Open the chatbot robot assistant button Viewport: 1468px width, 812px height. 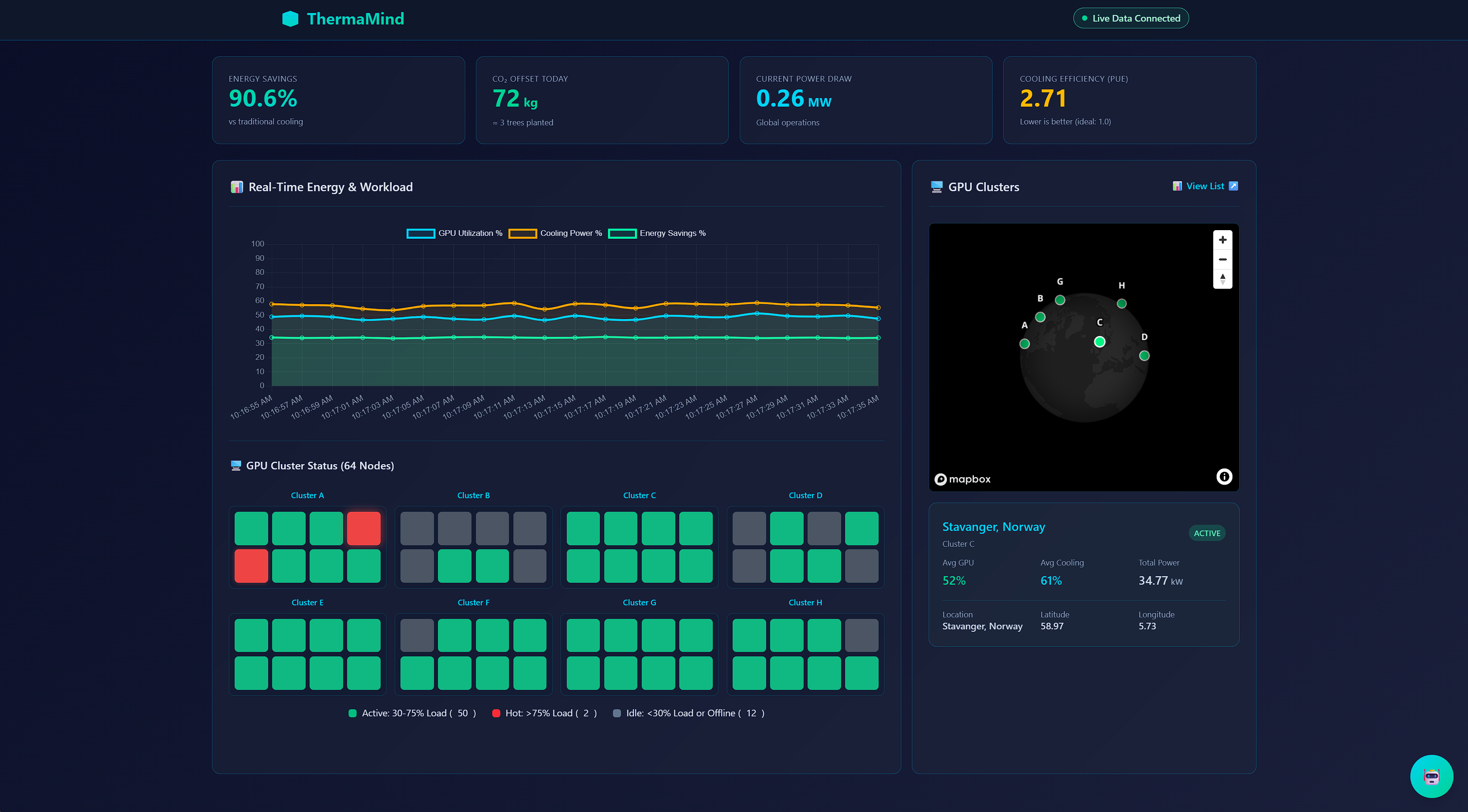1431,776
